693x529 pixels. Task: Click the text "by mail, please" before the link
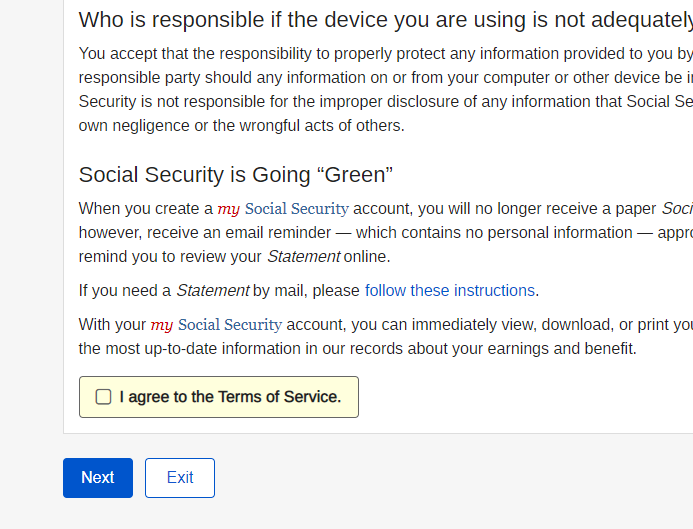(x=306, y=291)
